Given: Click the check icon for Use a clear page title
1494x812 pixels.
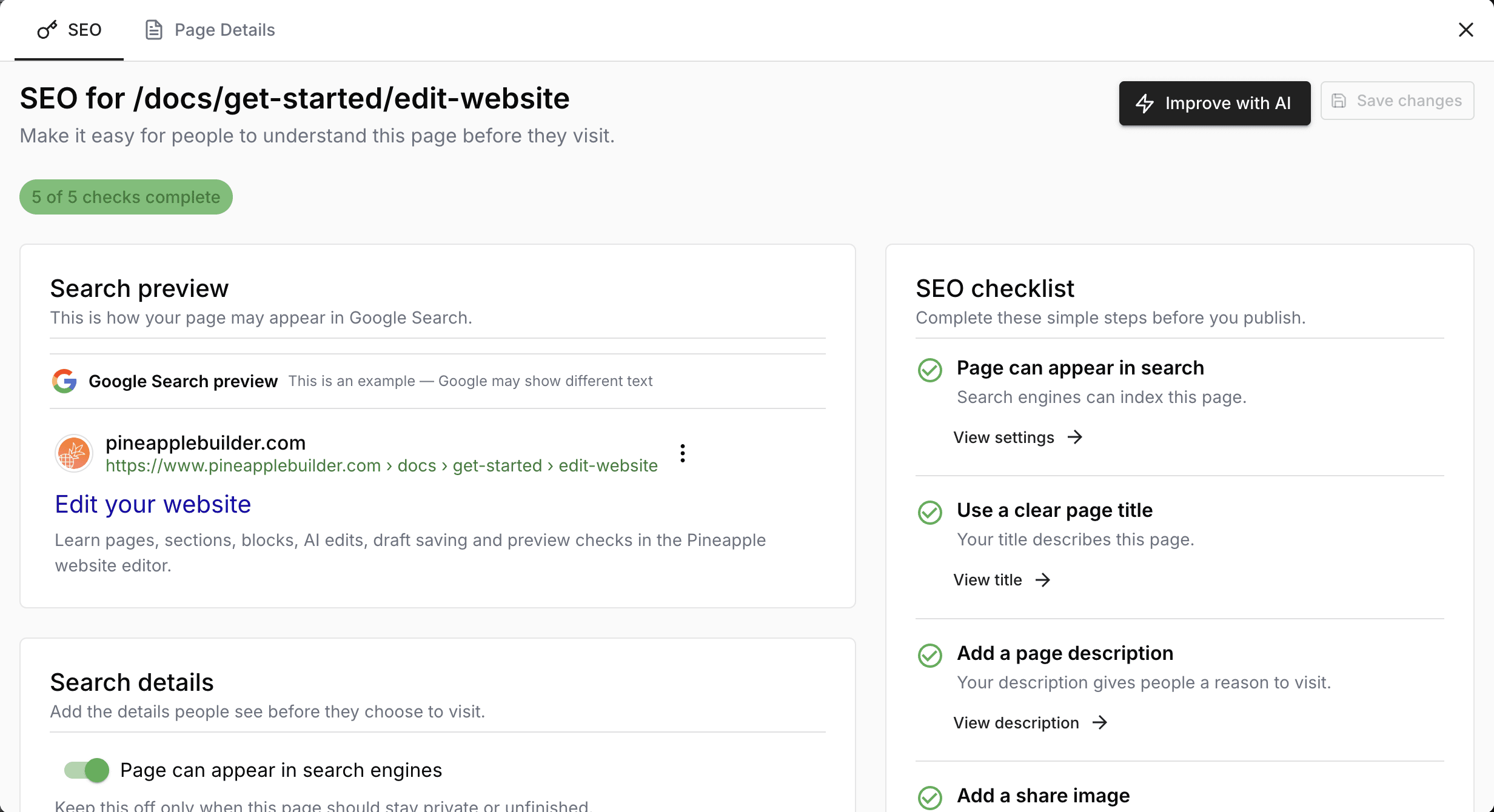Looking at the screenshot, I should pyautogui.click(x=930, y=513).
